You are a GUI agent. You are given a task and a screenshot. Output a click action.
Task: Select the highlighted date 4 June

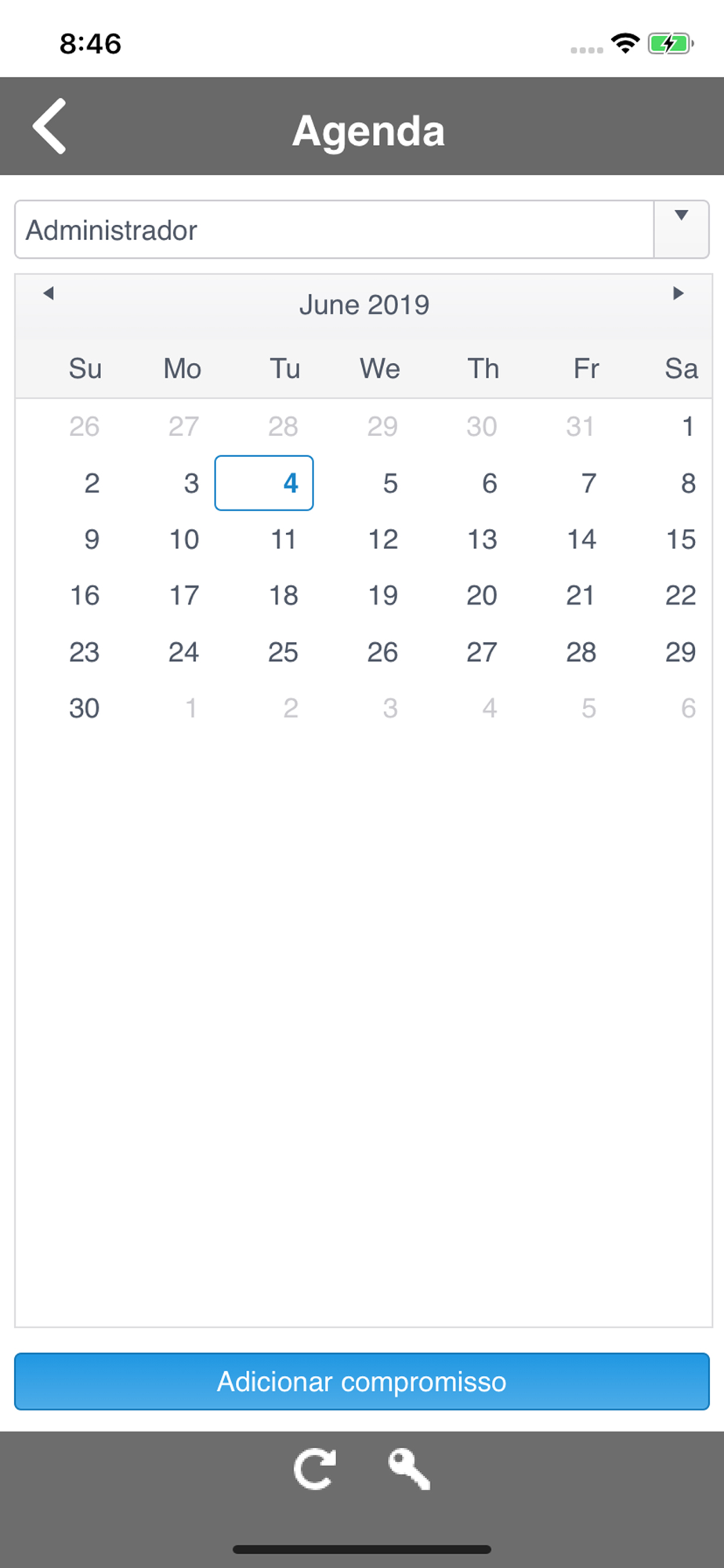(264, 483)
